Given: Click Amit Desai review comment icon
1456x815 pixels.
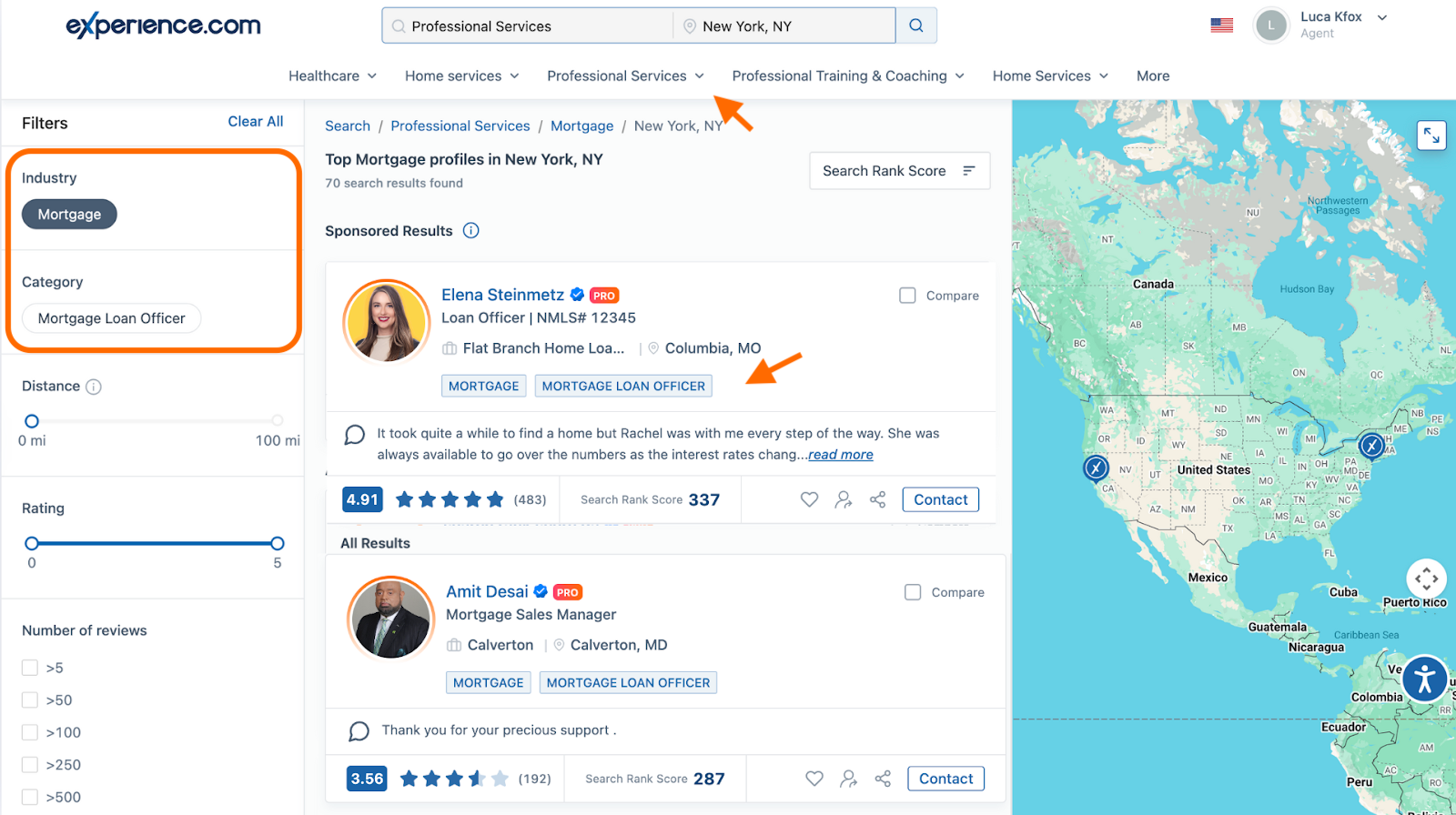Looking at the screenshot, I should coord(359,731).
